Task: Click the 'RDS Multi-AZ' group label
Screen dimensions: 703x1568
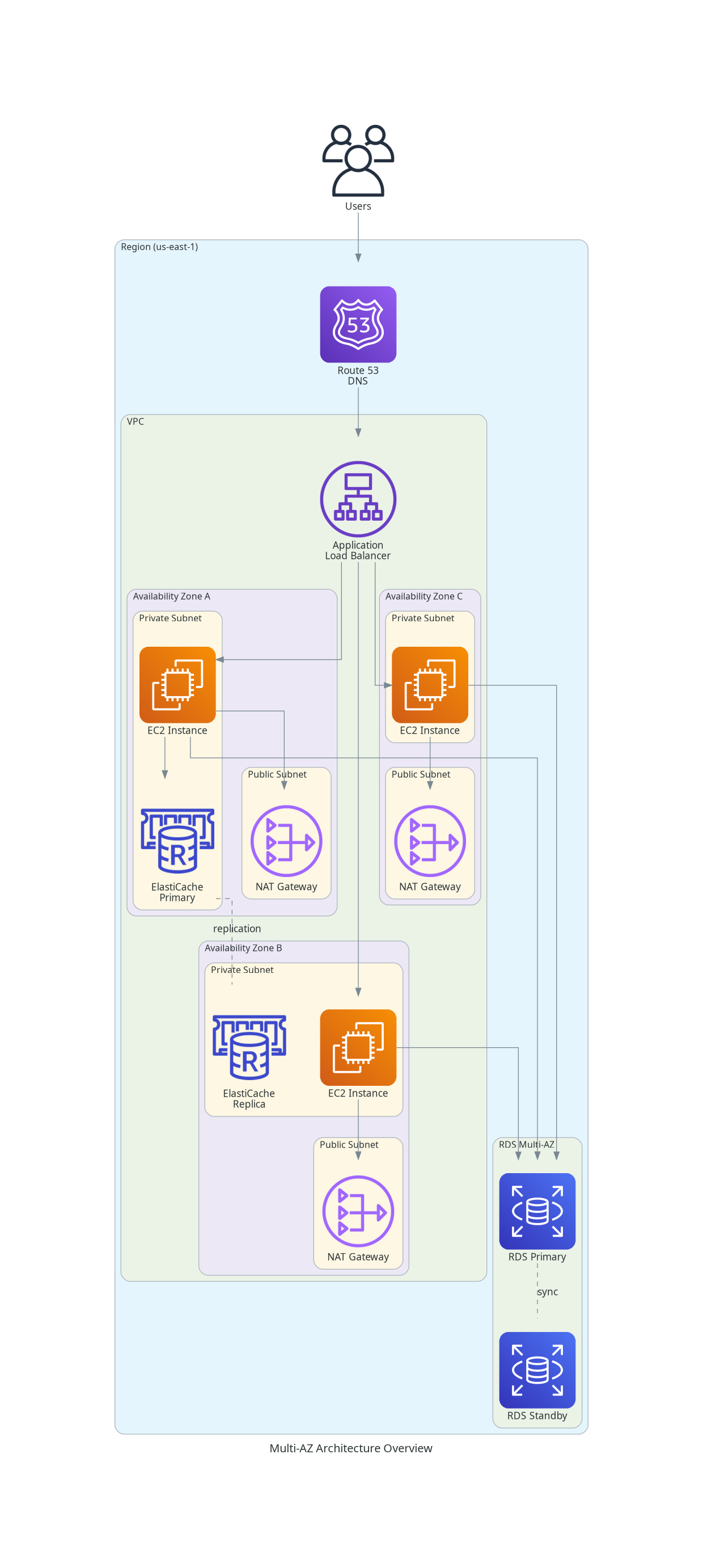Action: 527,1144
